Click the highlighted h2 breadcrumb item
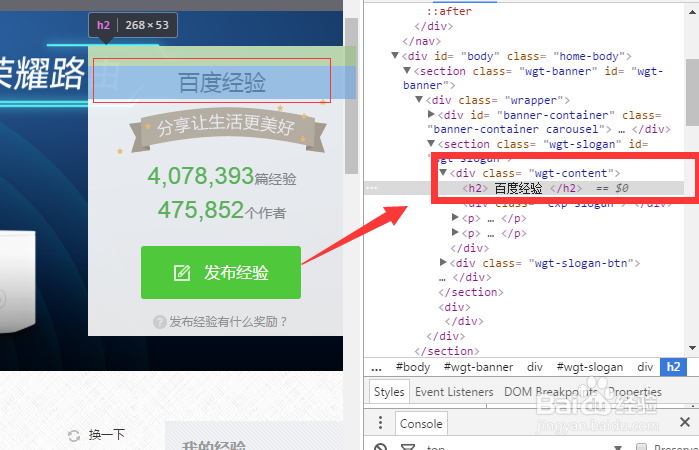 673,367
